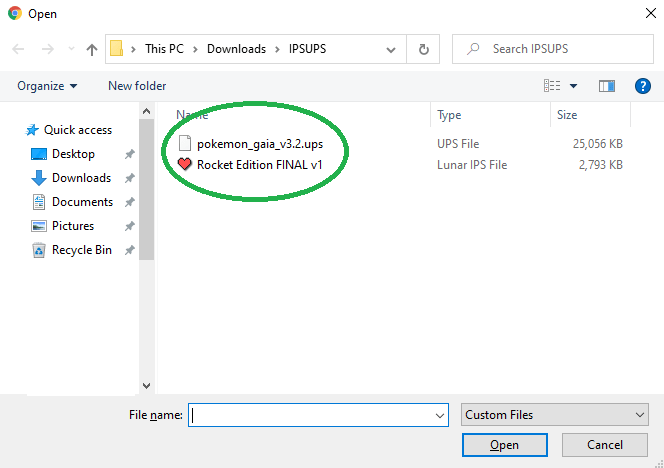This screenshot has width=664, height=468.
Task: Click the Recycle Bin icon in sidebar
Action: [x=39, y=250]
